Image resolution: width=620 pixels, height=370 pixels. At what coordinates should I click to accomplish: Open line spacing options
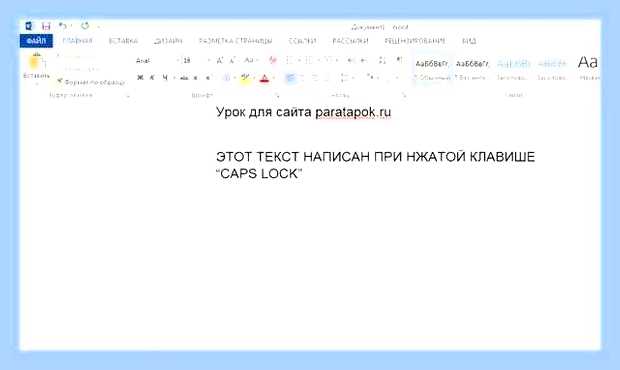(x=344, y=78)
